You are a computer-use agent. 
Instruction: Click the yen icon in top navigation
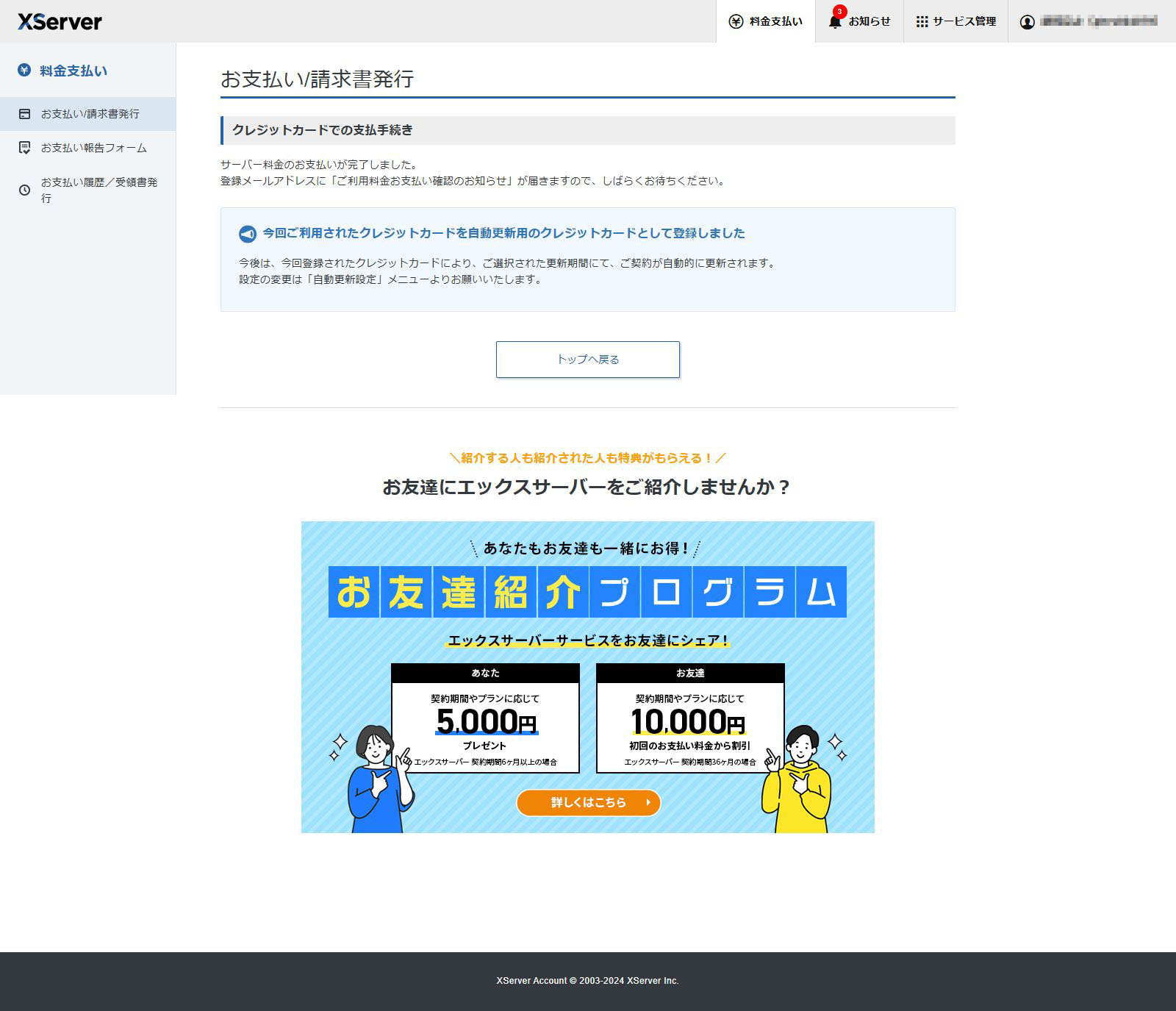736,21
